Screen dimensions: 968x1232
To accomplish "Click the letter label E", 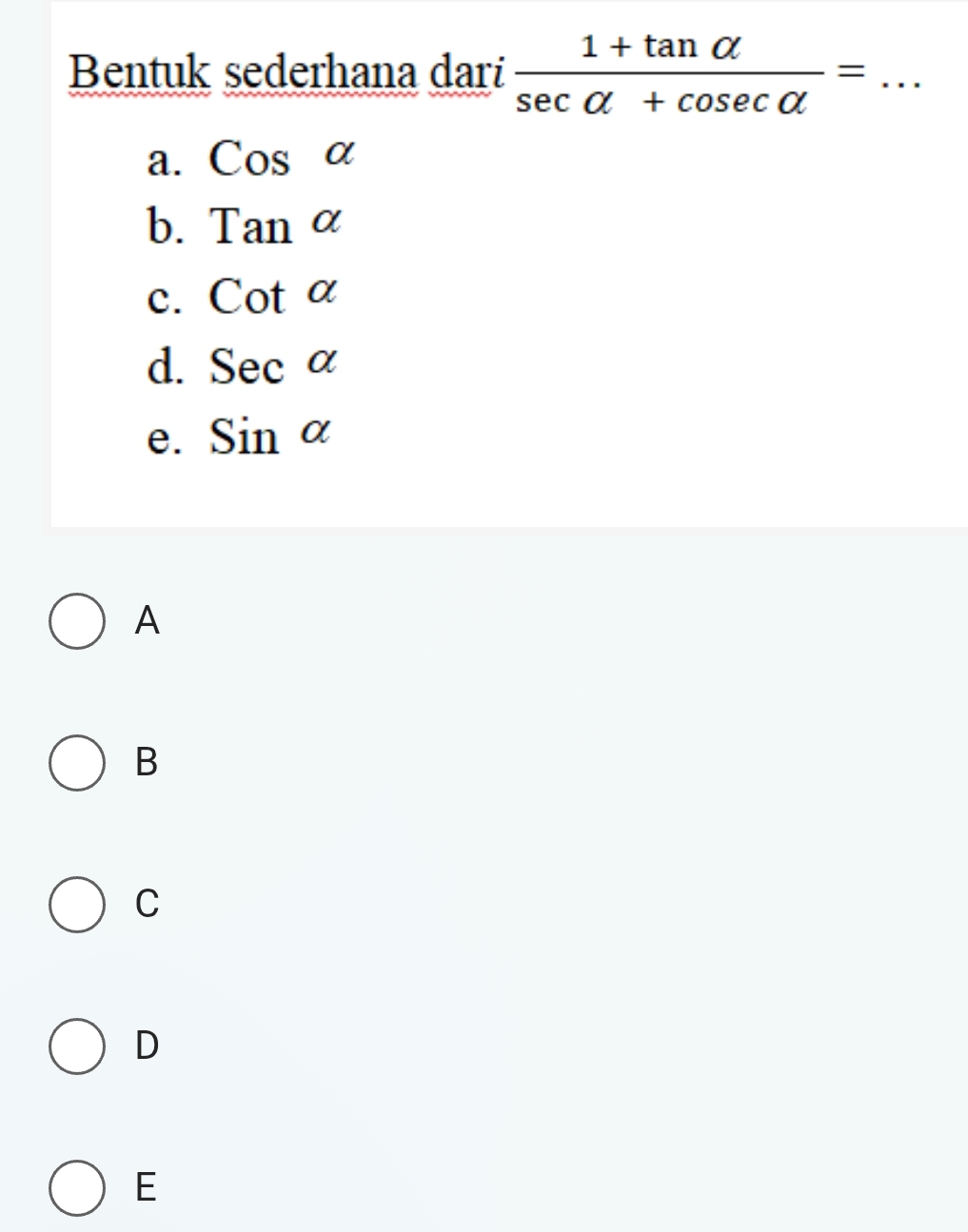I will pos(146,1186).
